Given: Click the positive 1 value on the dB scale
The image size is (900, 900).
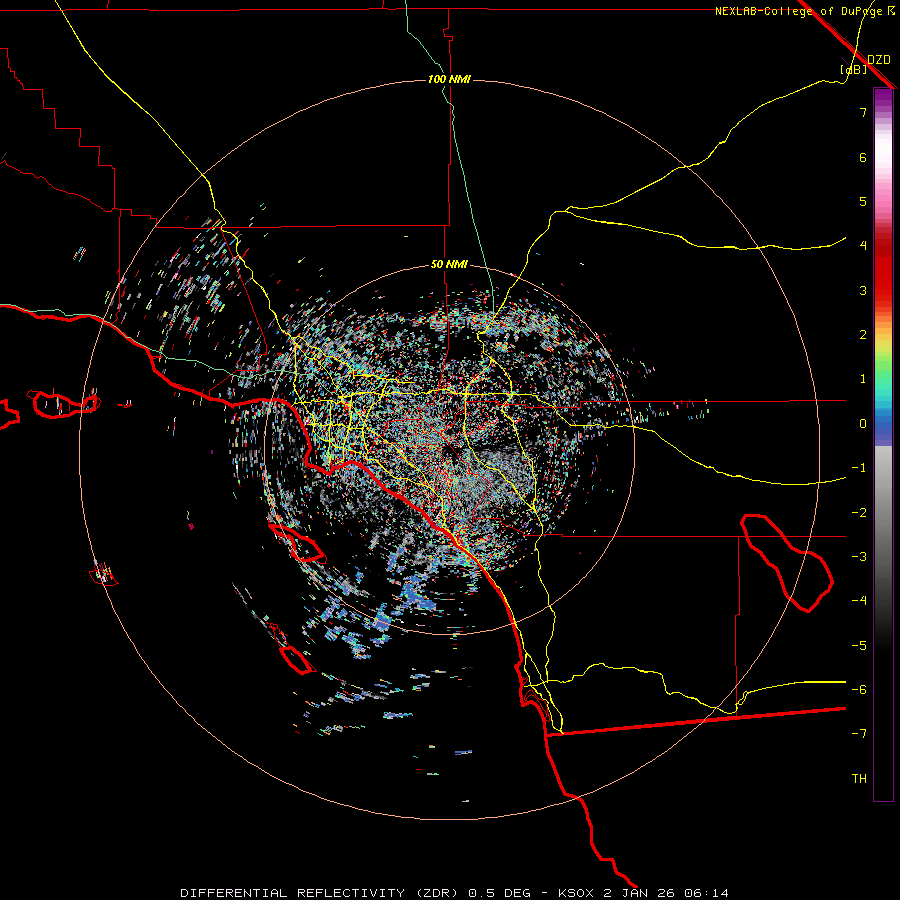Looking at the screenshot, I should [863, 379].
